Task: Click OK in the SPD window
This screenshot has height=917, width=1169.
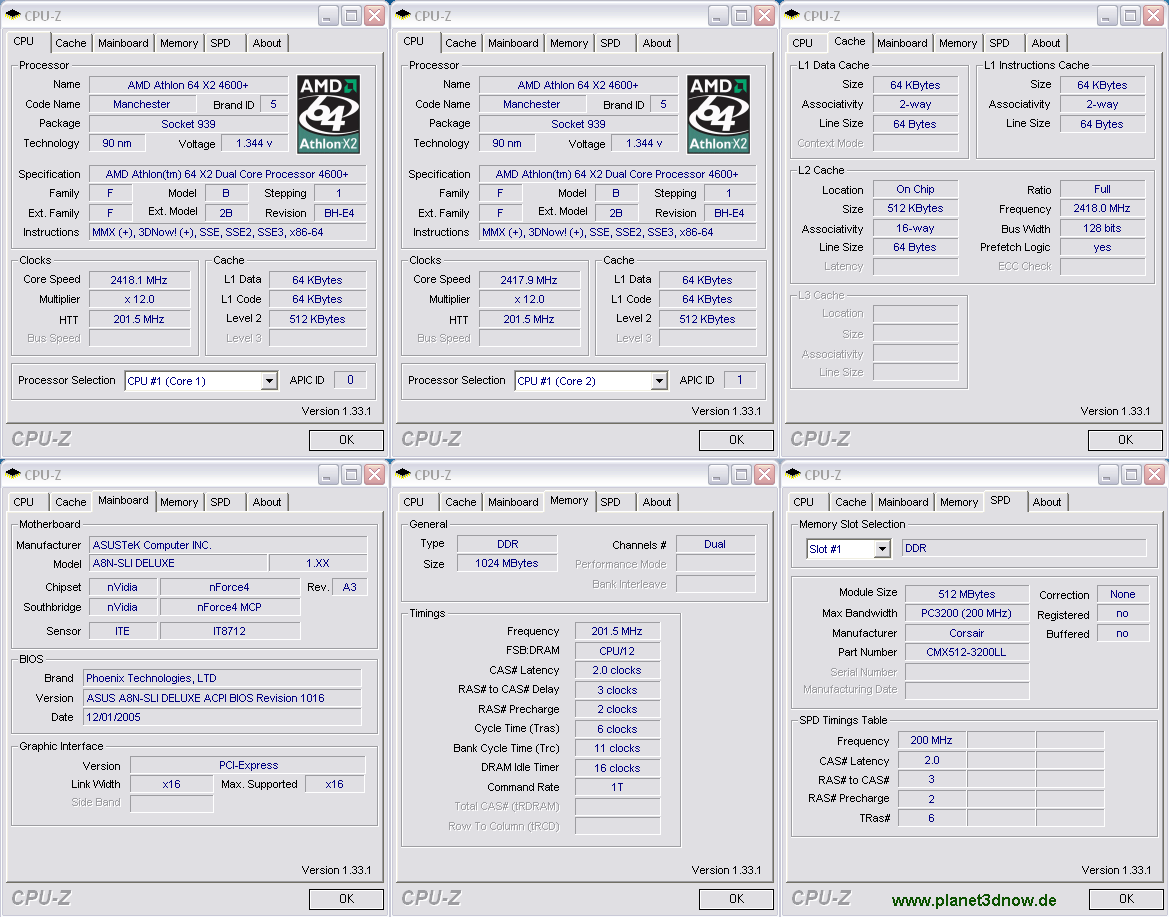Action: click(1127, 899)
